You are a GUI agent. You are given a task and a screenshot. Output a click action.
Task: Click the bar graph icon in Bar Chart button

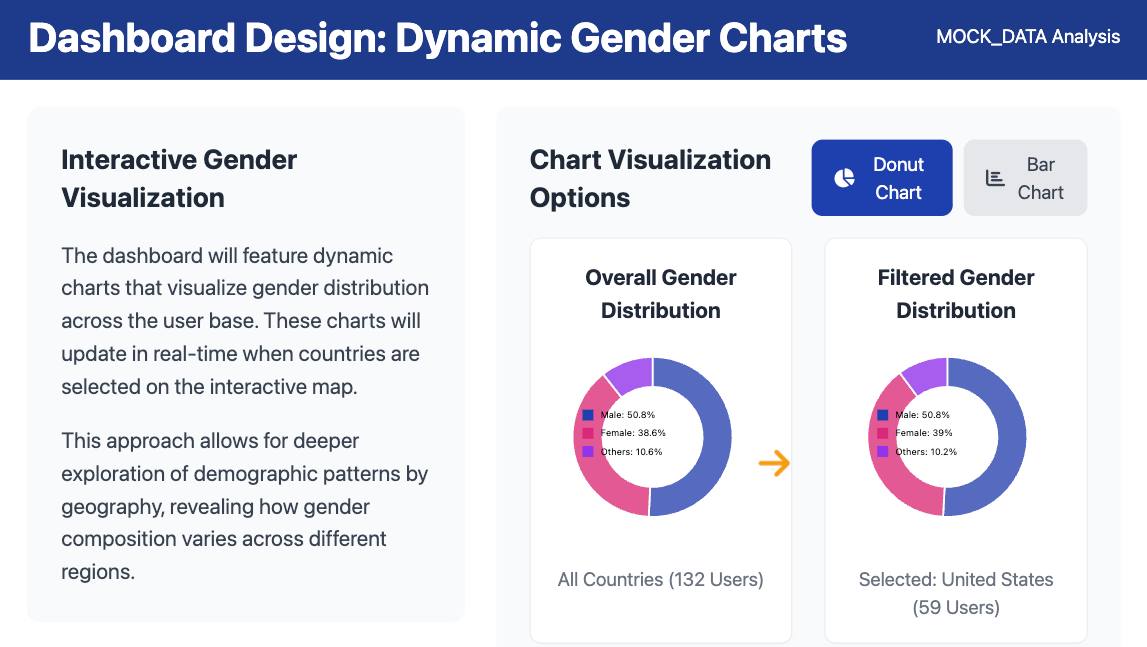pyautogui.click(x=995, y=178)
